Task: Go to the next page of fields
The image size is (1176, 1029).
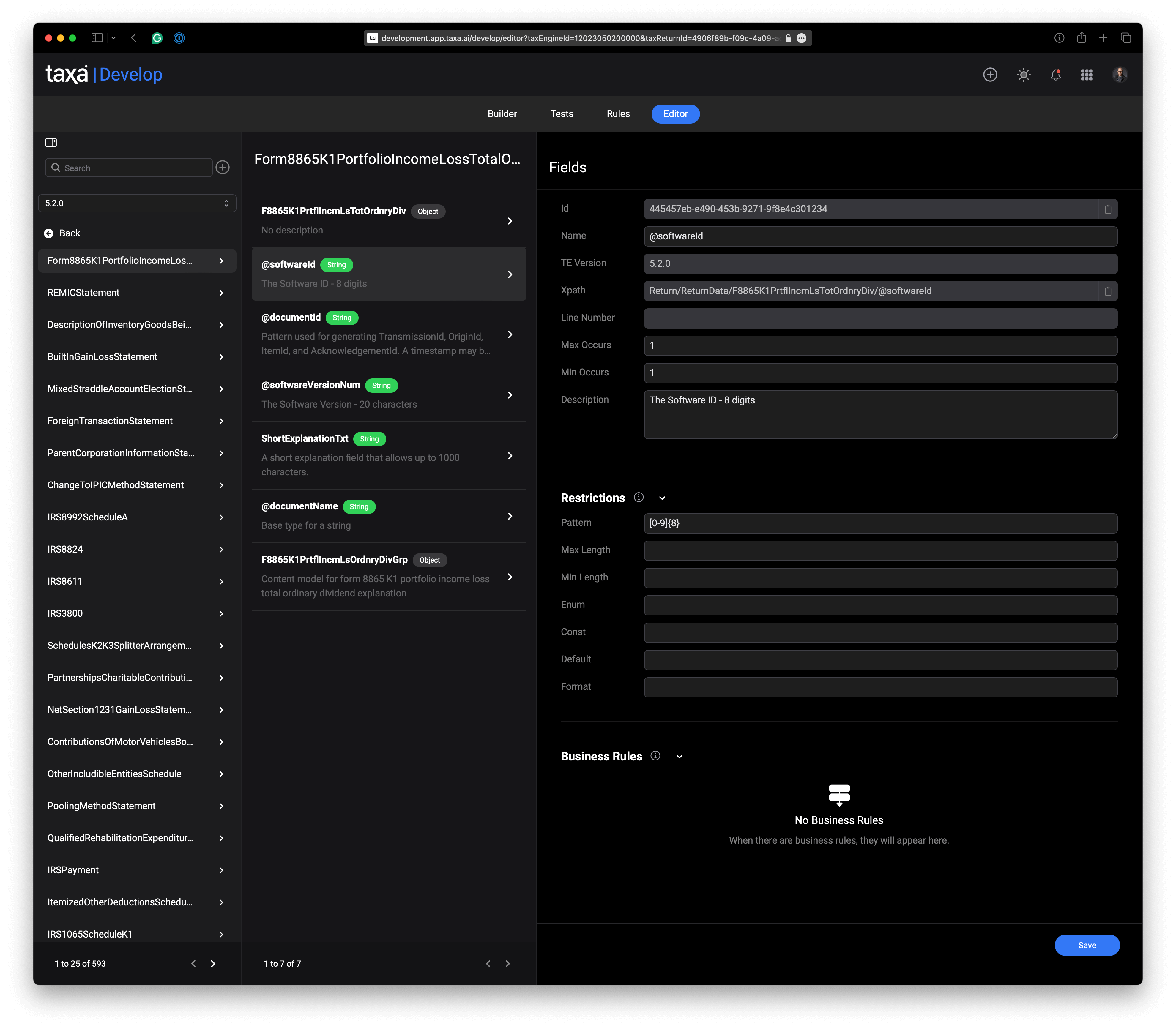Action: point(507,964)
